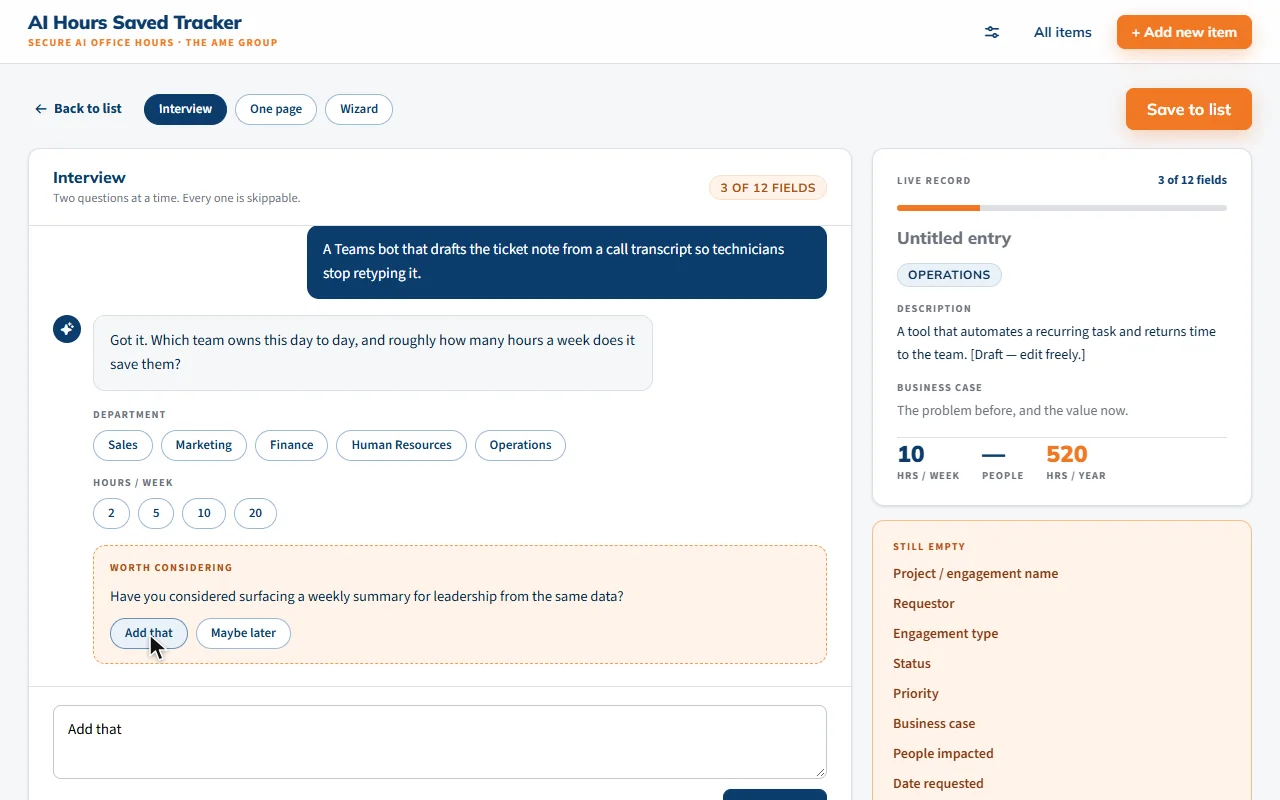Image resolution: width=1280 pixels, height=800 pixels.
Task: Choose 10 hours per week
Action: coord(204,513)
